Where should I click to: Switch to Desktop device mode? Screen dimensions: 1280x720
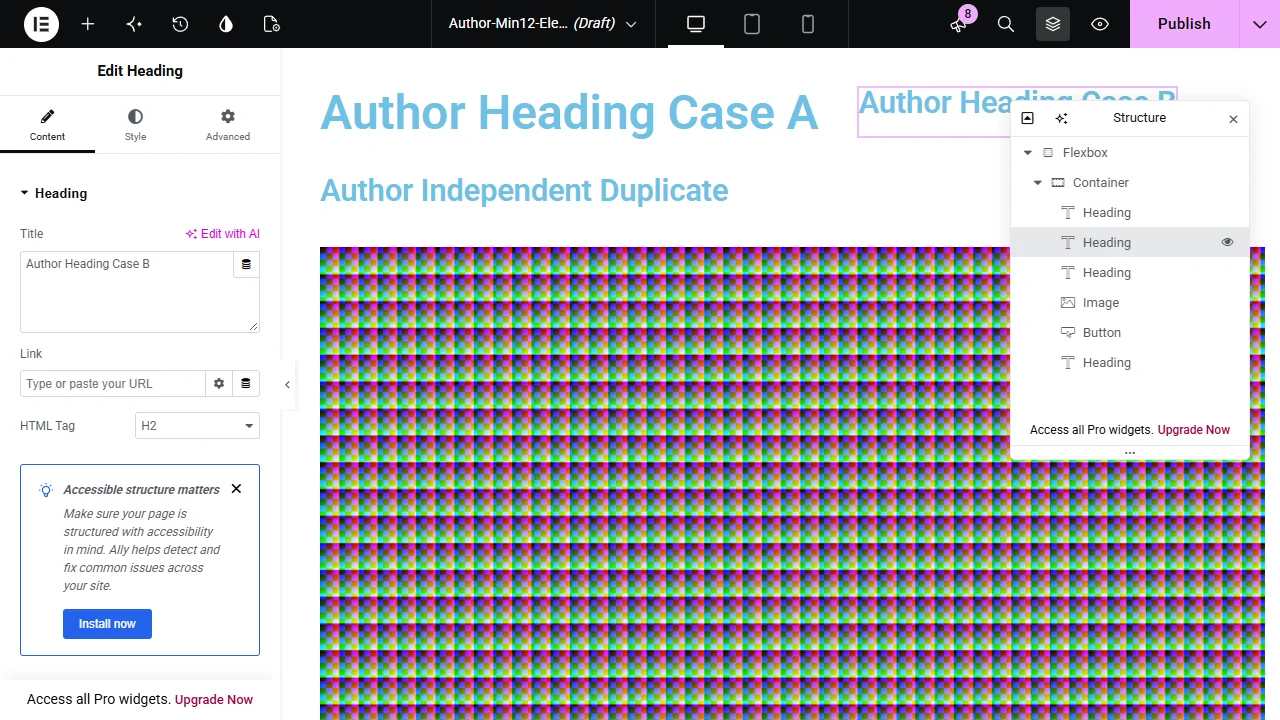click(696, 24)
